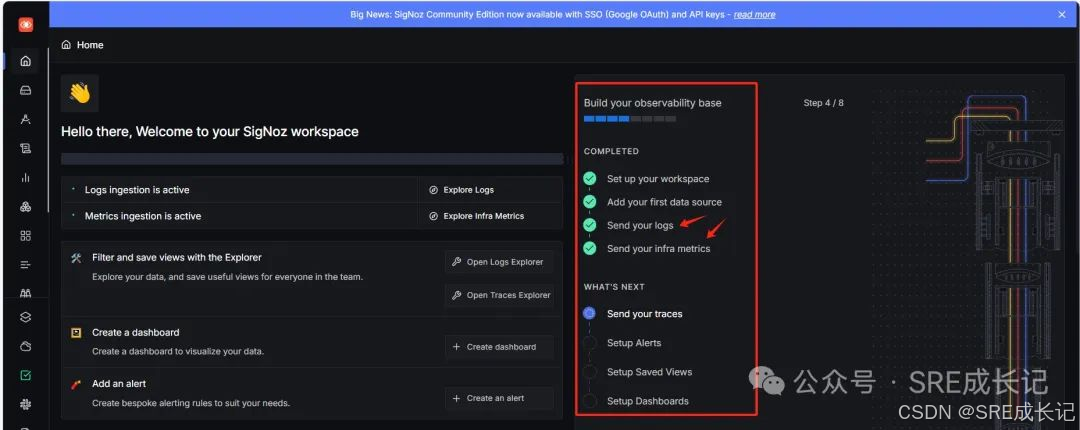Click the 'Setup Saved Views' step text

point(650,372)
